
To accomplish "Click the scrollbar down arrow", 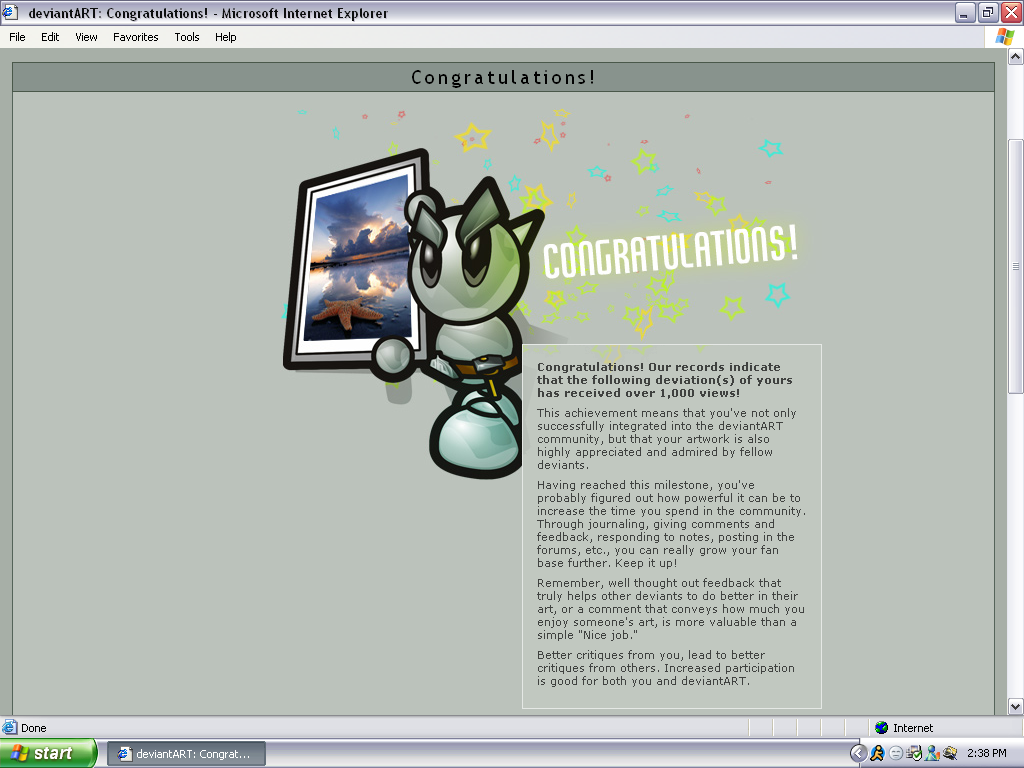I will point(1016,706).
